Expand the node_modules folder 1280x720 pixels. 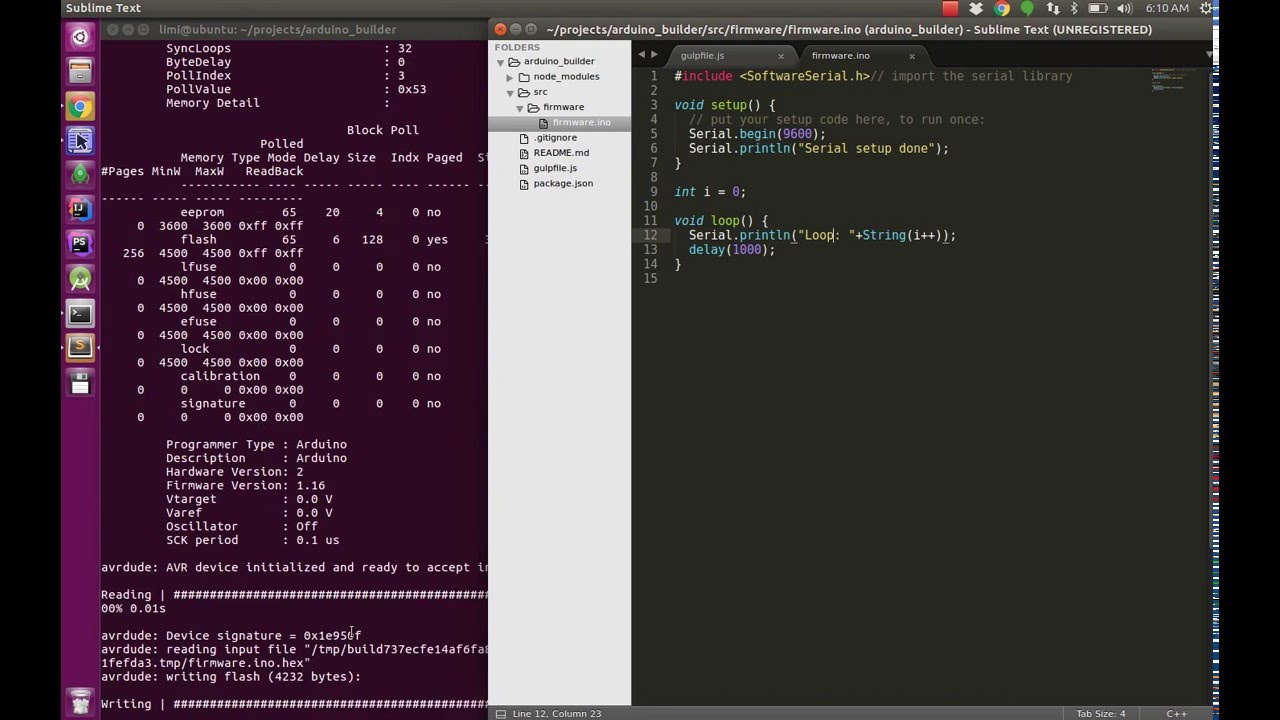pyautogui.click(x=510, y=77)
